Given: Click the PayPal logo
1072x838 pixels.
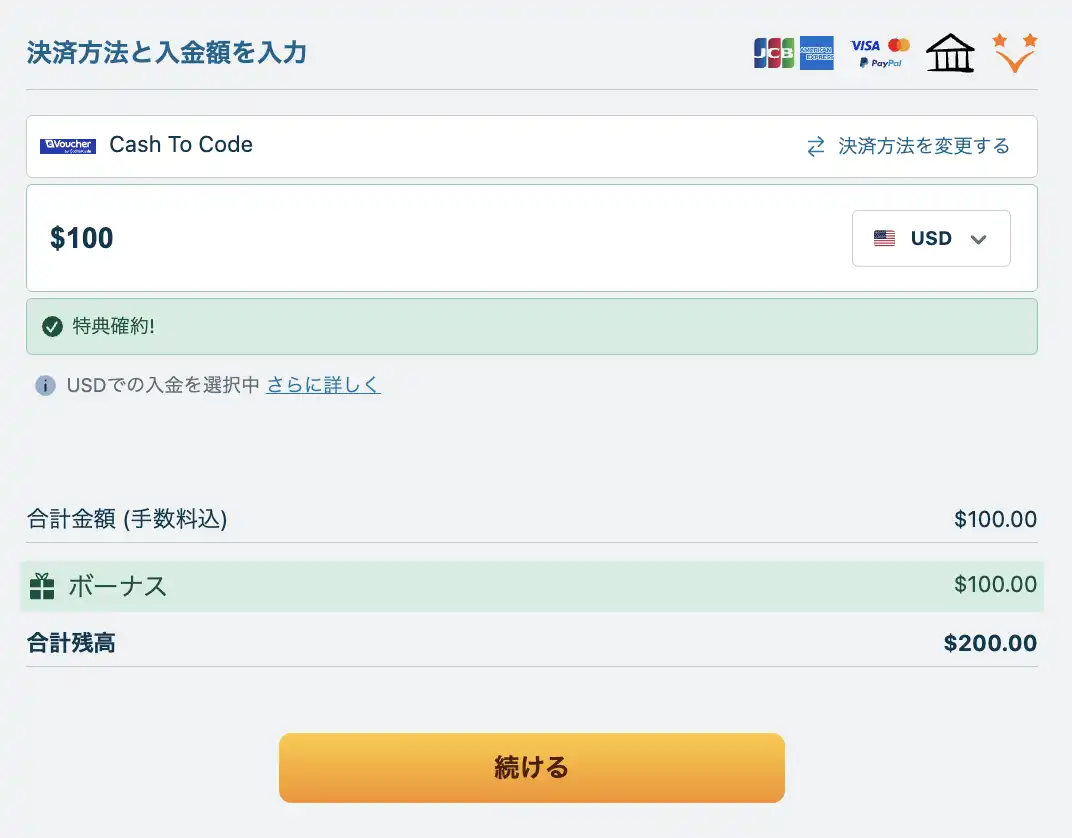Looking at the screenshot, I should point(880,63).
